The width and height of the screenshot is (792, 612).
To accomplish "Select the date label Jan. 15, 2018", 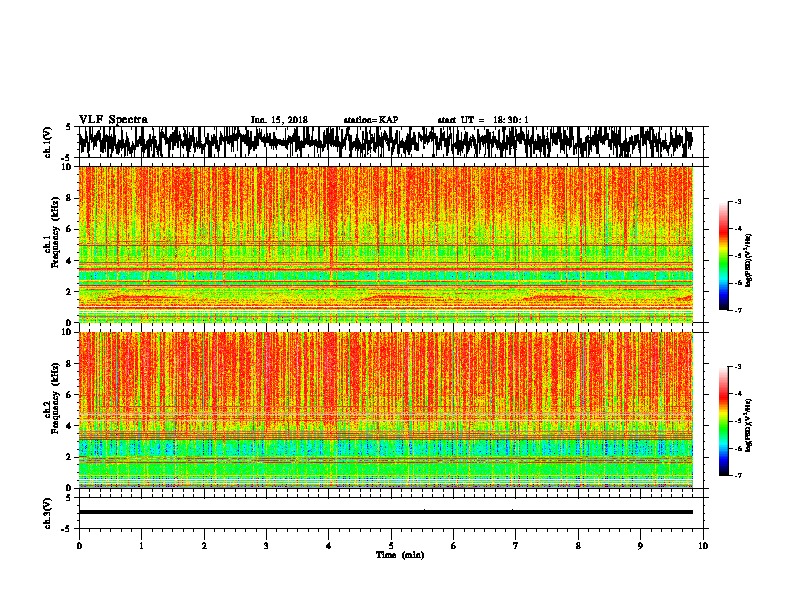I will (279, 120).
